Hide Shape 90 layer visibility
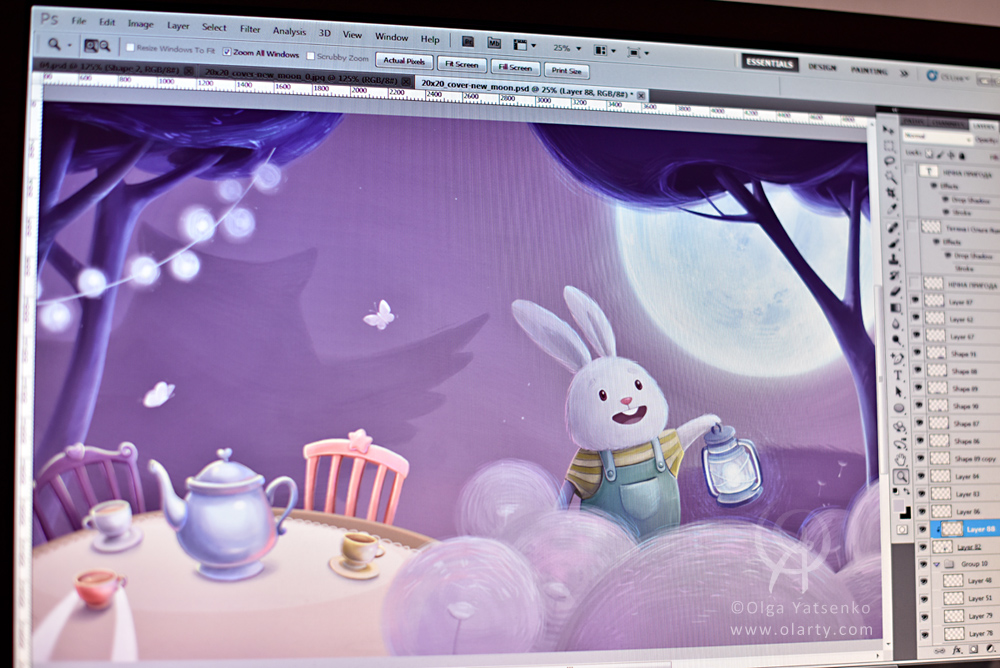Screen dimensions: 1000x668 [x=918, y=405]
